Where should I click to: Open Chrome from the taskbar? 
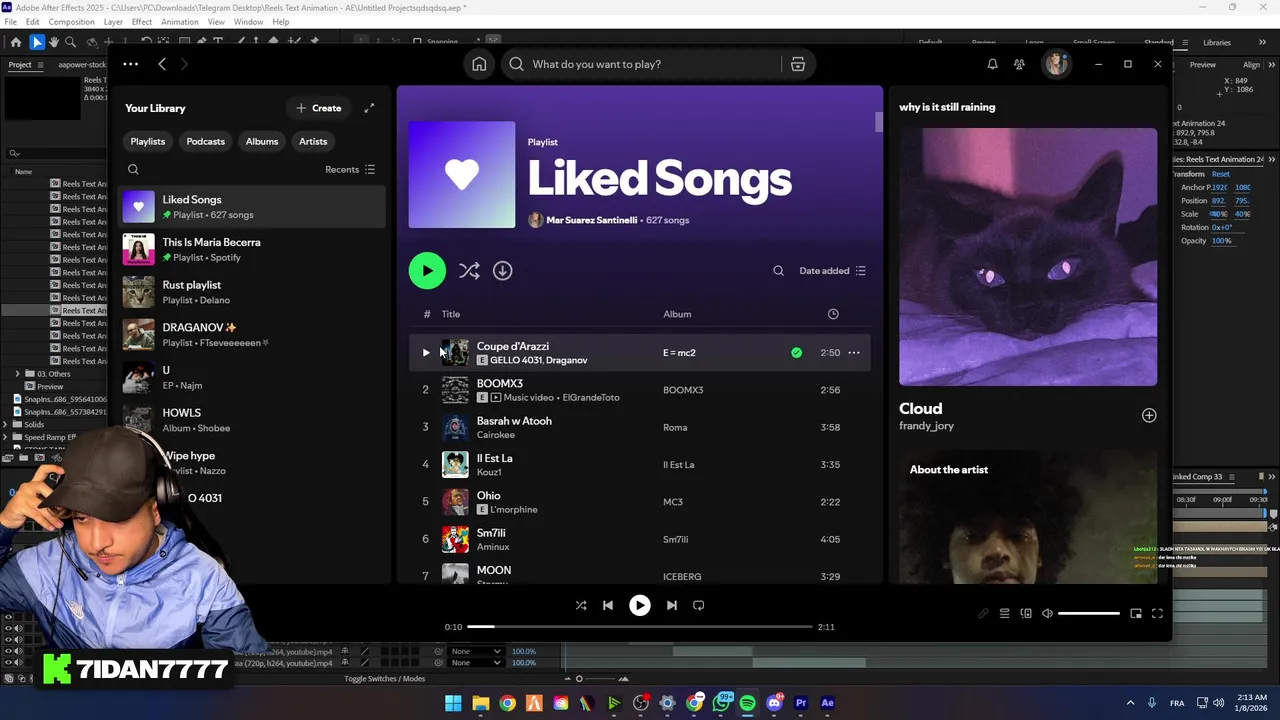coord(507,703)
